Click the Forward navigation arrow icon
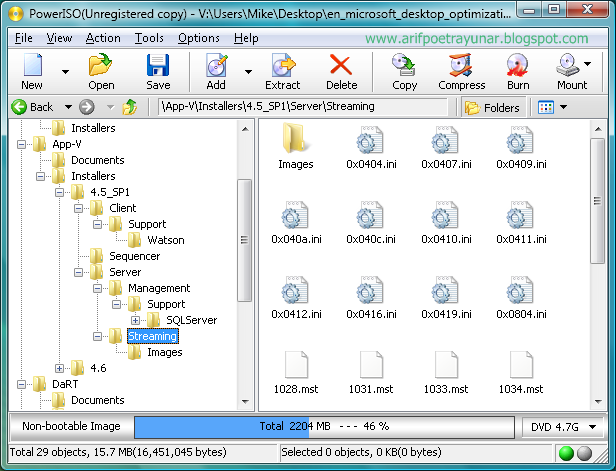Viewport: 616px width, 471px height. click(87, 107)
